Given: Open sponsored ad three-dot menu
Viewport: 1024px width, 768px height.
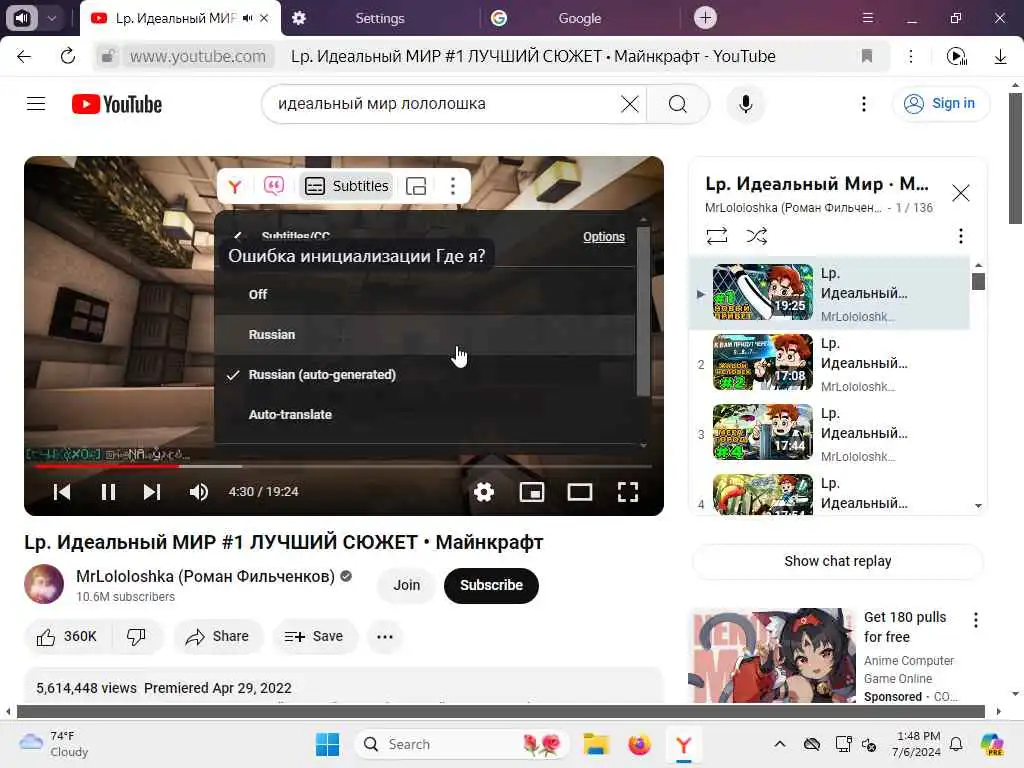Looking at the screenshot, I should tap(976, 620).
